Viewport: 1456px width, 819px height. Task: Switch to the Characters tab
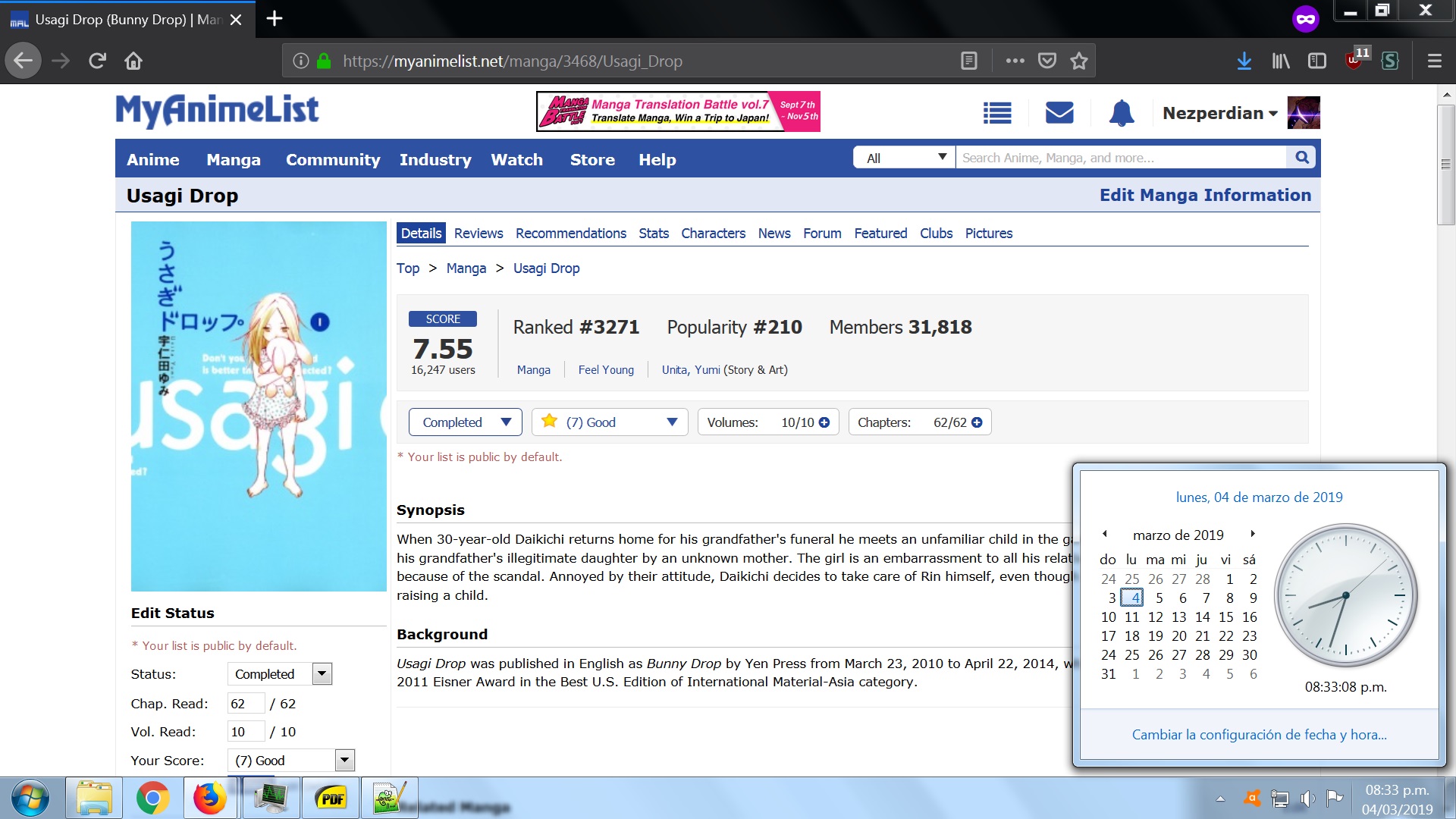pos(713,234)
